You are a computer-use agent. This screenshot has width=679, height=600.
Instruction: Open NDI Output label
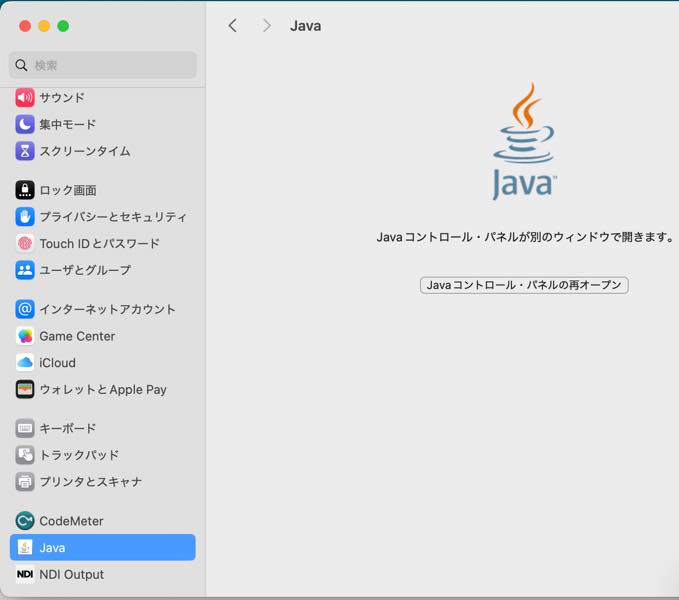pyautogui.click(x=71, y=574)
